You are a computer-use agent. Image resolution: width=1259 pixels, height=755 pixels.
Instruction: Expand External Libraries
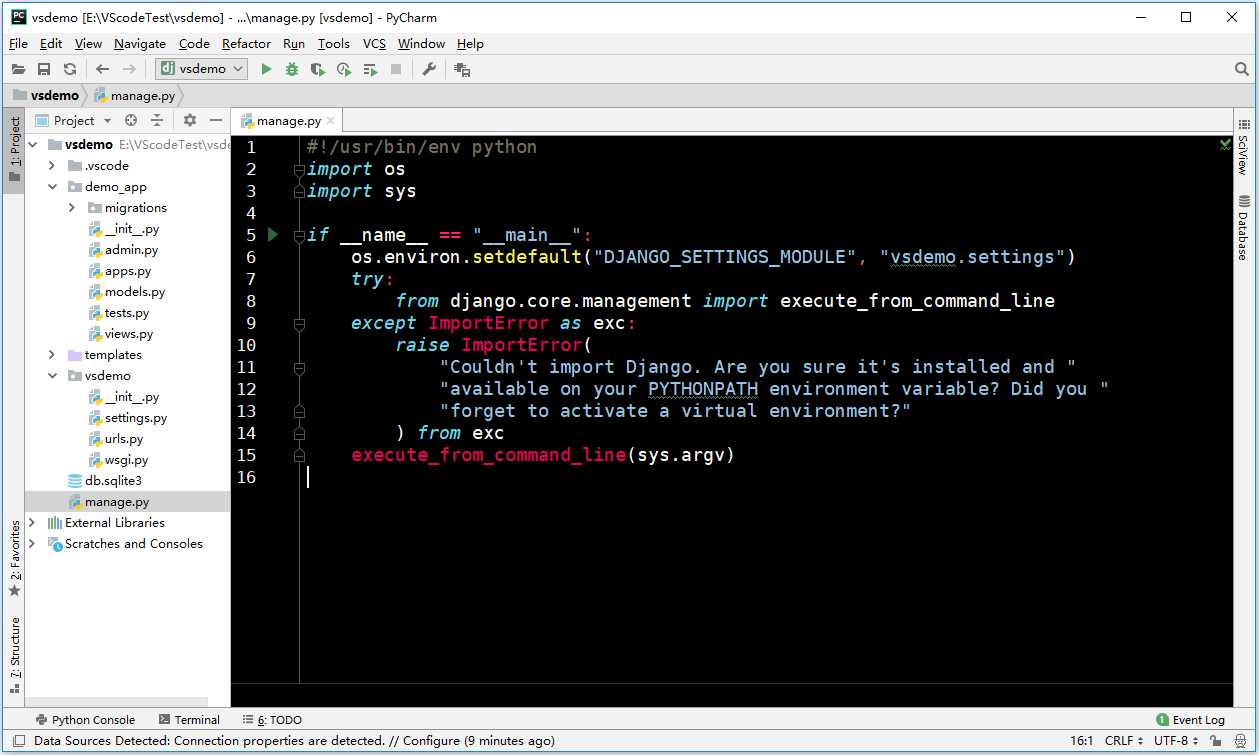coord(32,522)
